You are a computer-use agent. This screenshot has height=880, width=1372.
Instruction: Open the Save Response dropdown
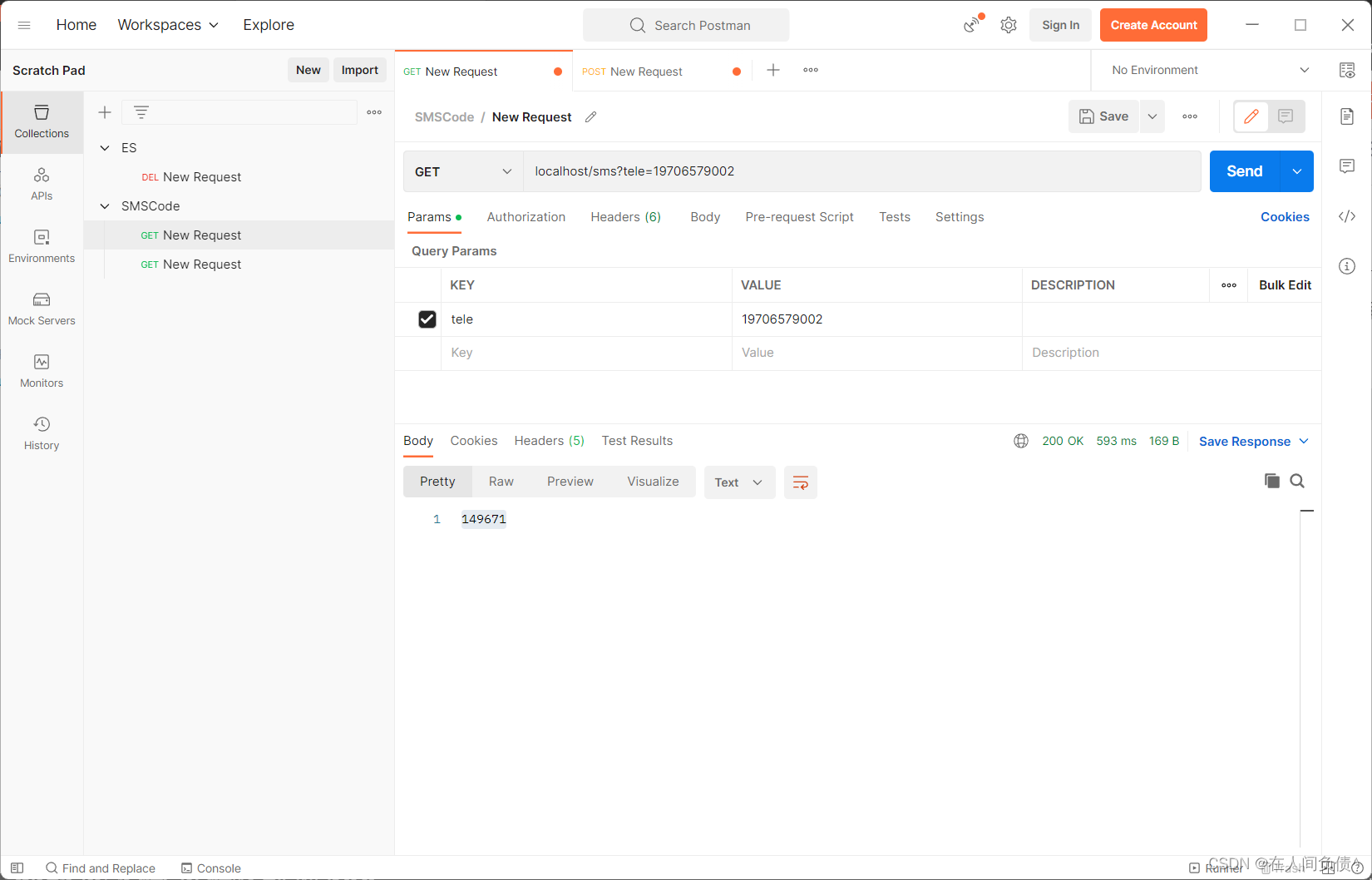pos(1254,442)
